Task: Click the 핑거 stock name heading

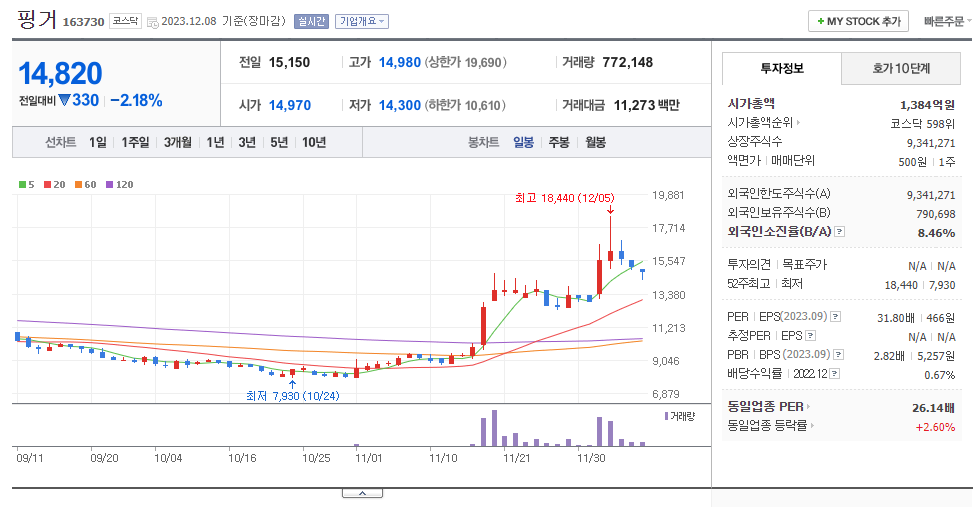Action: pyautogui.click(x=37, y=19)
